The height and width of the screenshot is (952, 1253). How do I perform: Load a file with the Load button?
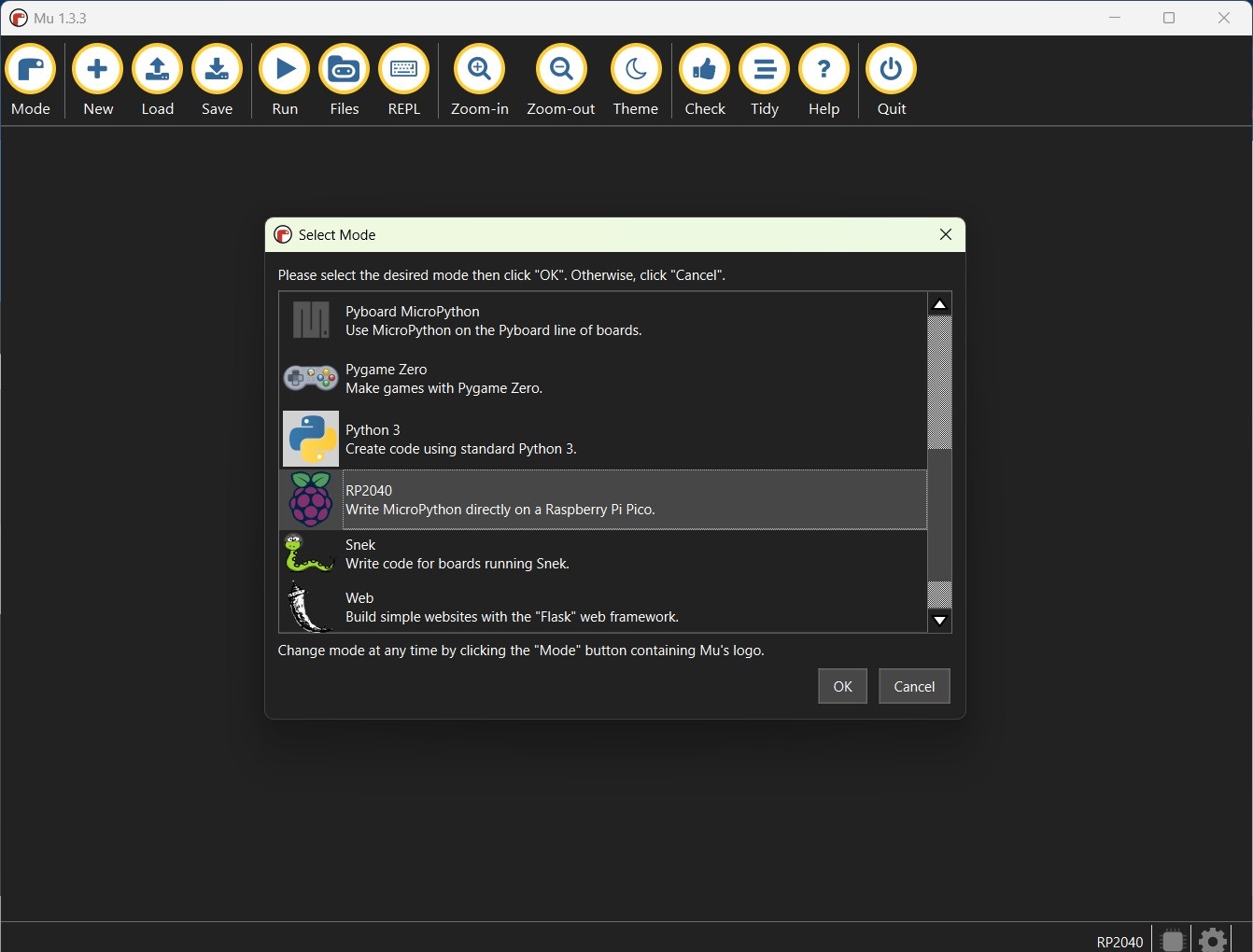click(x=158, y=81)
